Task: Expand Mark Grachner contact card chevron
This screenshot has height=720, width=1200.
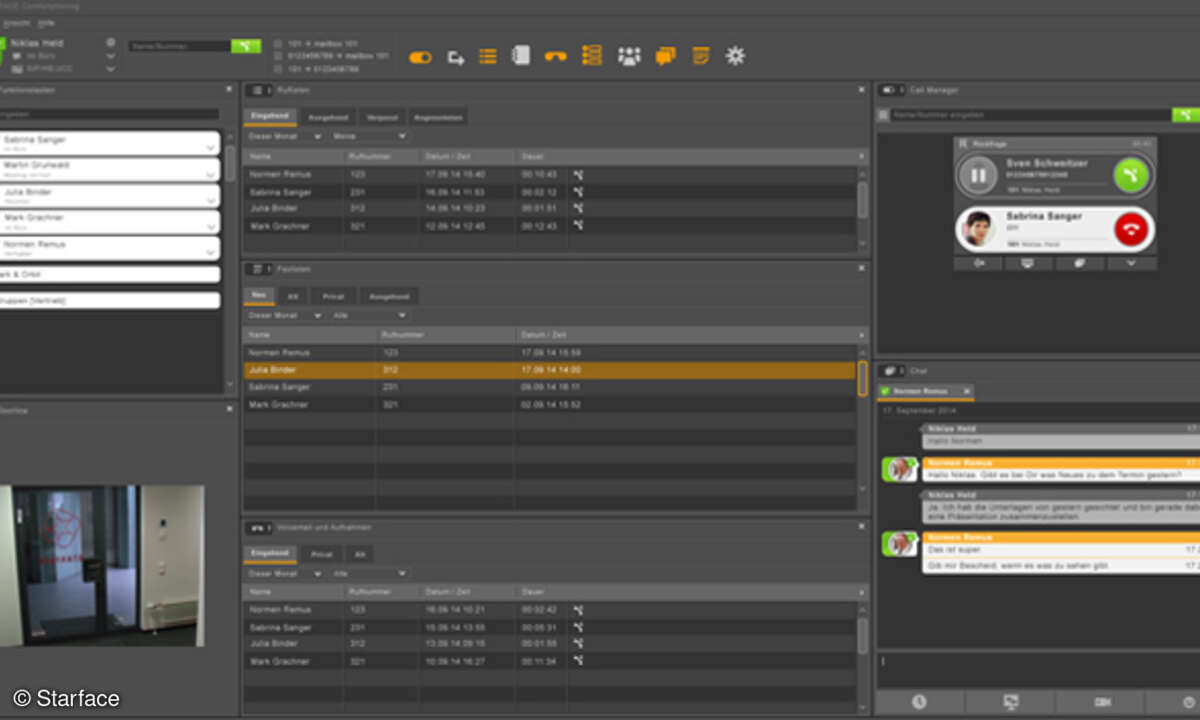Action: [210, 225]
